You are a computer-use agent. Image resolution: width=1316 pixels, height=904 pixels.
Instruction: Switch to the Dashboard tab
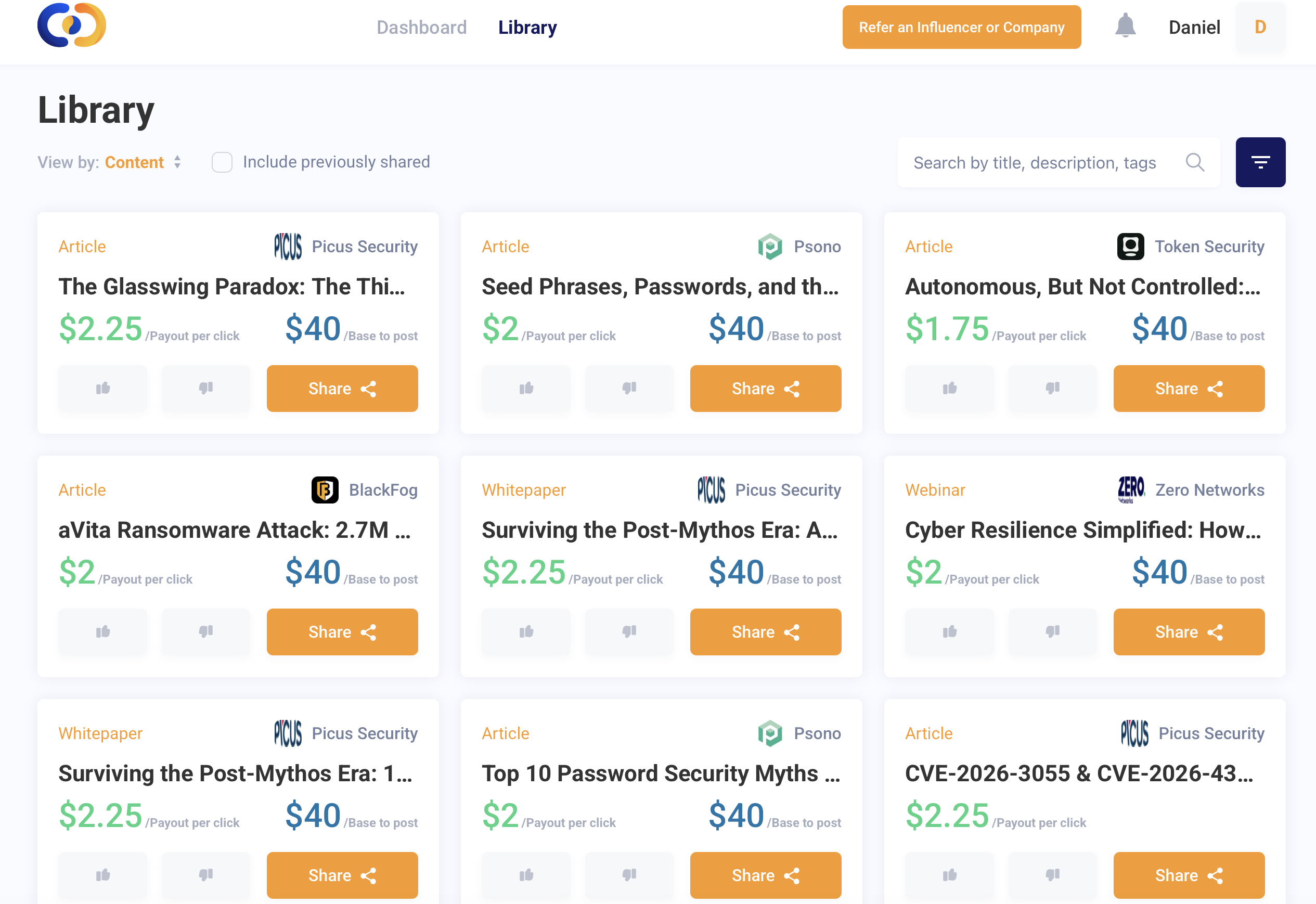[422, 27]
